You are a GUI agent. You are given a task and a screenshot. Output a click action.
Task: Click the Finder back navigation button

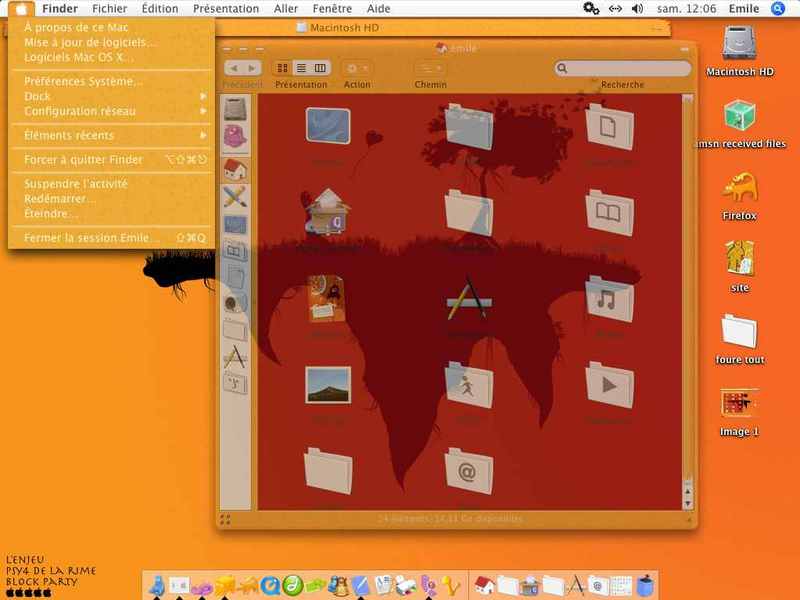[234, 68]
